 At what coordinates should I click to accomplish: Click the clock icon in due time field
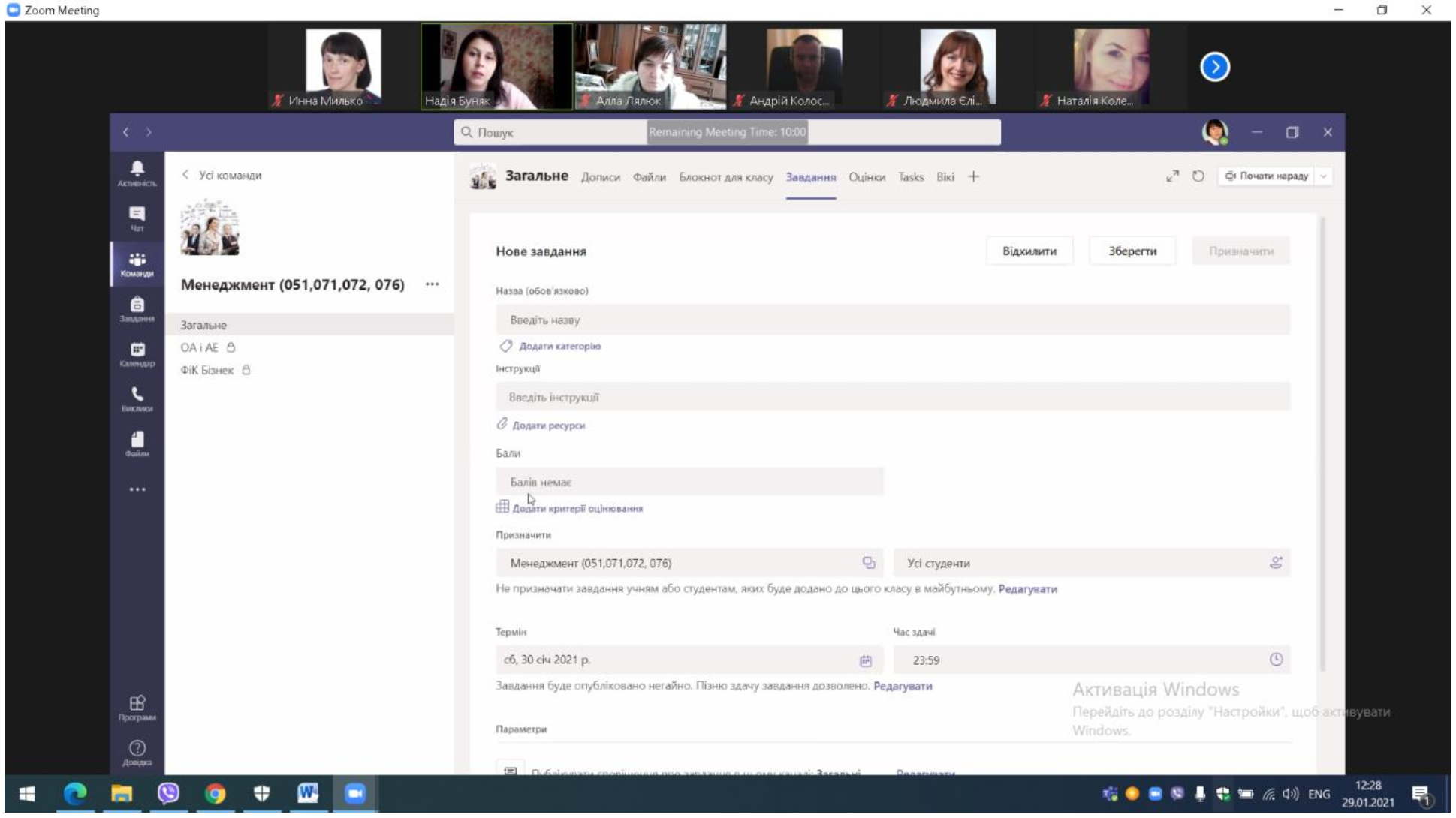point(1276,660)
